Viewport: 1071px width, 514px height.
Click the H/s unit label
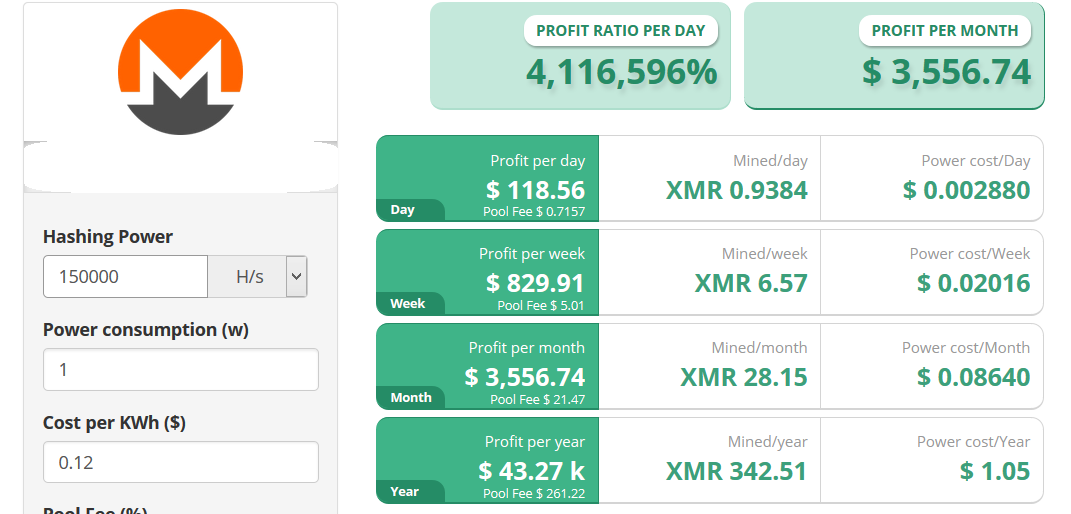pyautogui.click(x=250, y=276)
